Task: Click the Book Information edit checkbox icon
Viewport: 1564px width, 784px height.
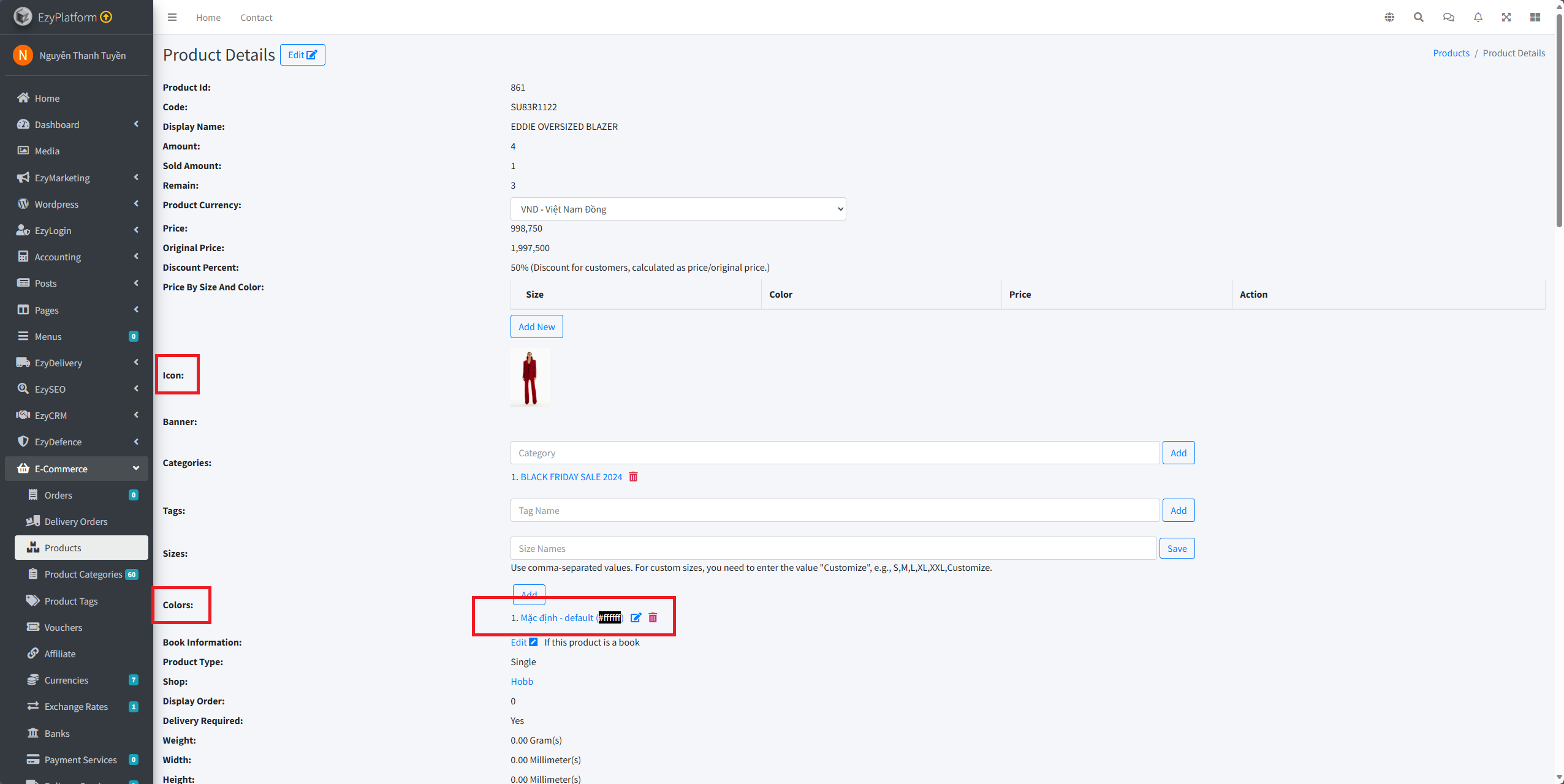Action: pos(533,642)
